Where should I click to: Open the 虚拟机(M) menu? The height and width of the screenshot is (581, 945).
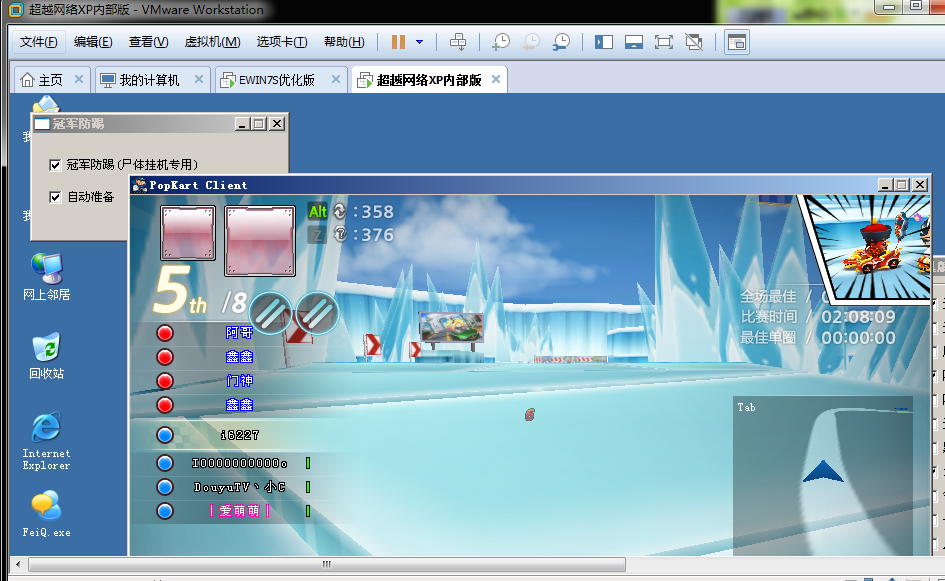212,42
